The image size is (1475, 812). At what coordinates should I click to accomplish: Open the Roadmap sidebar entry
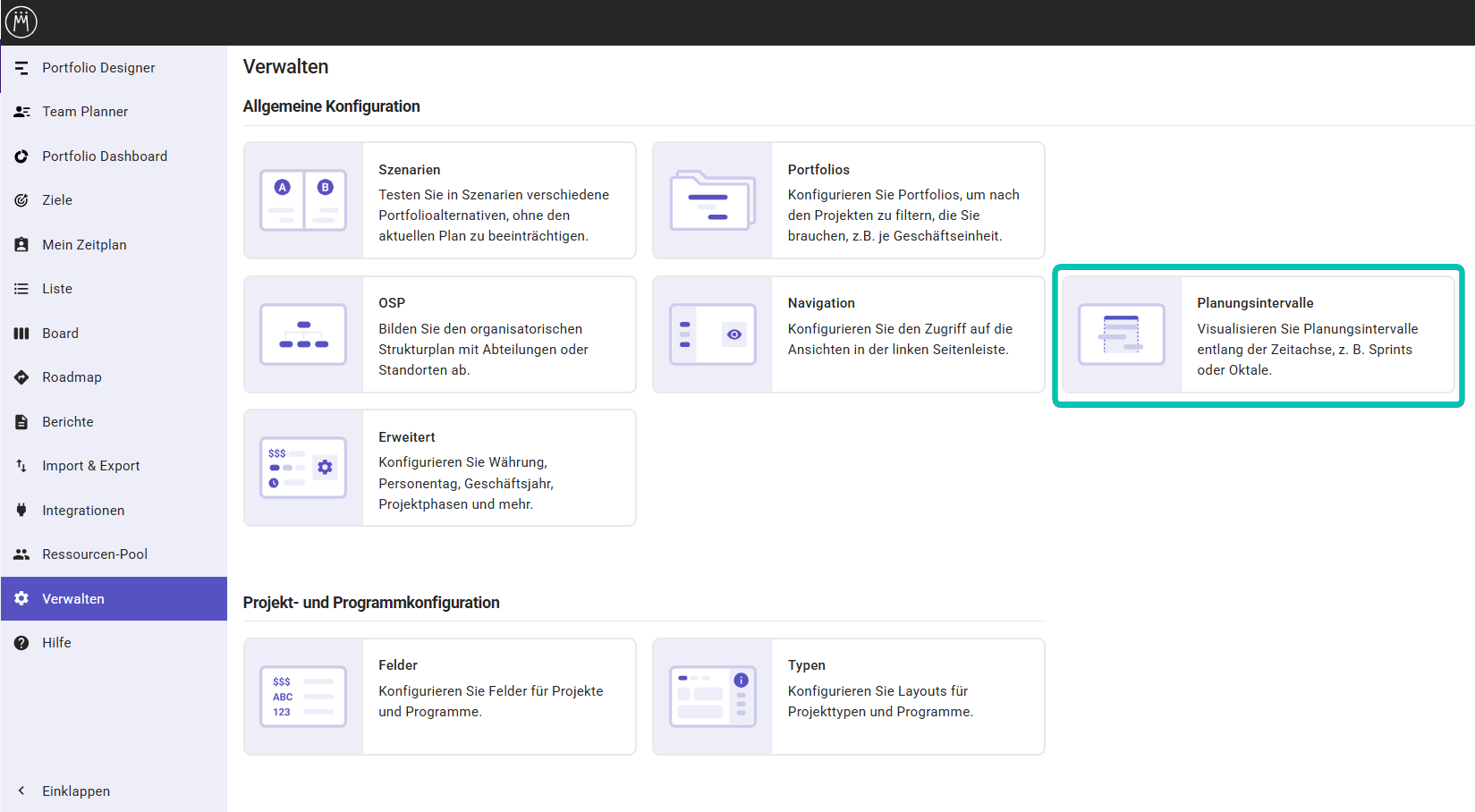pos(72,377)
